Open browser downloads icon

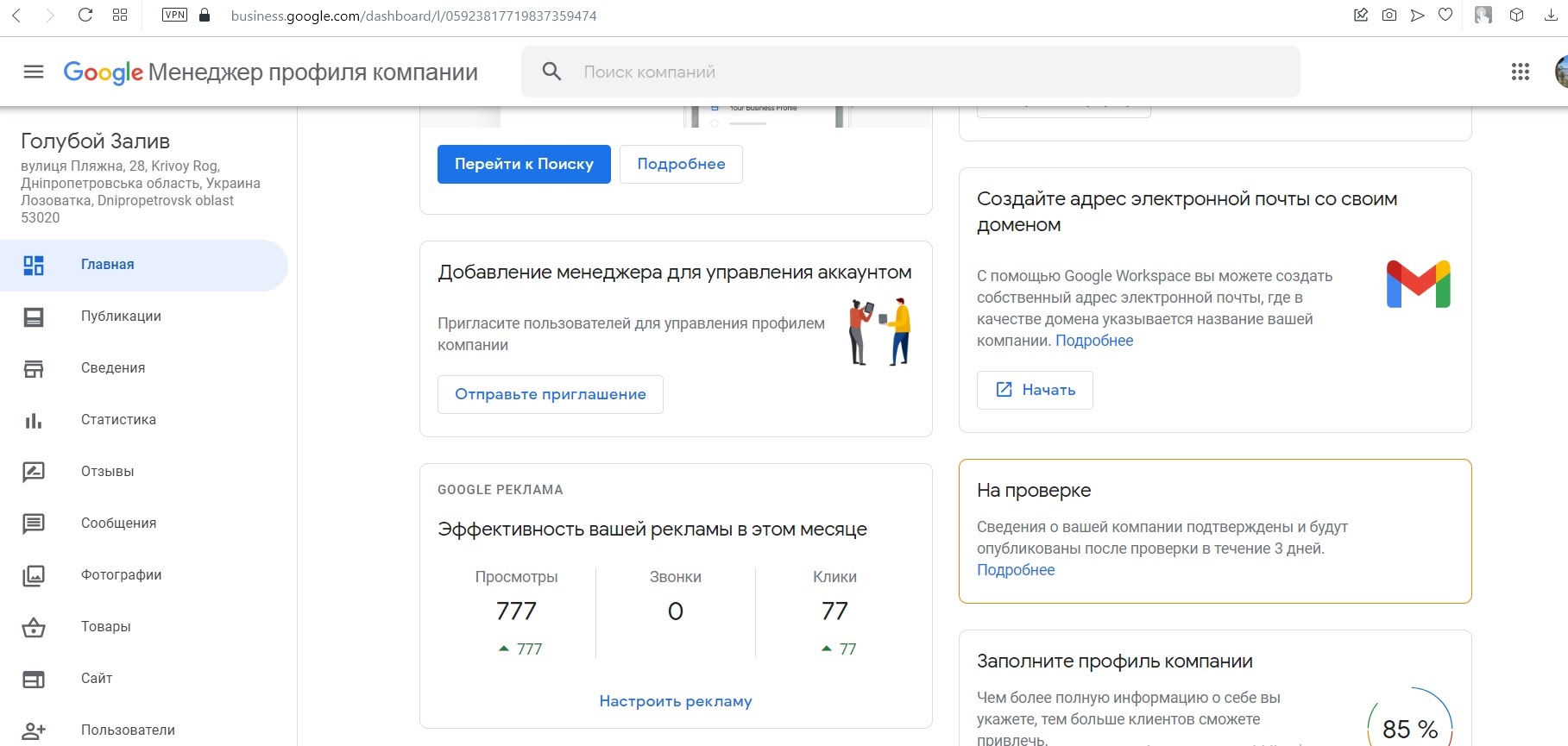pos(1551,15)
